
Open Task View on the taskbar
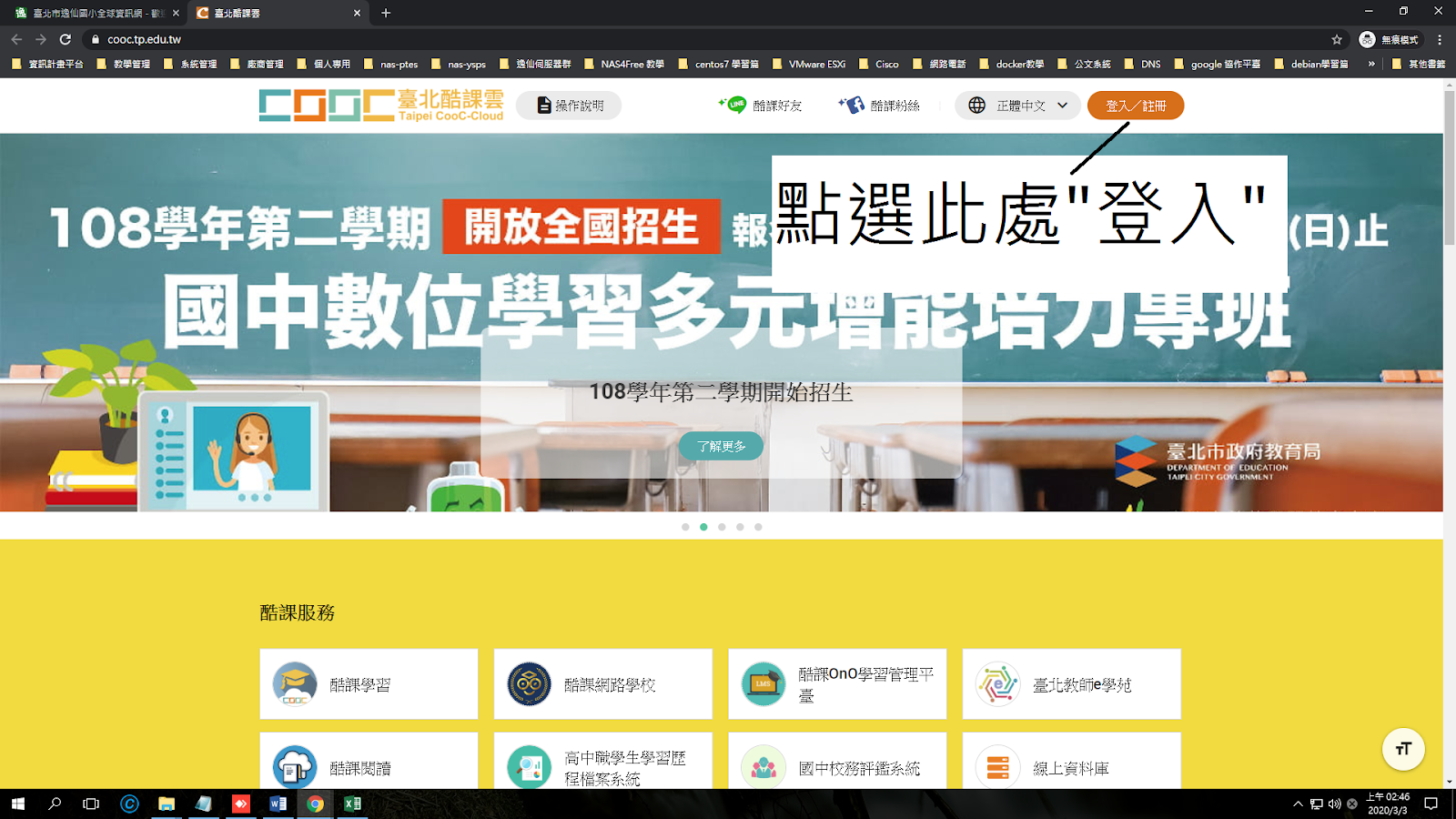[91, 804]
